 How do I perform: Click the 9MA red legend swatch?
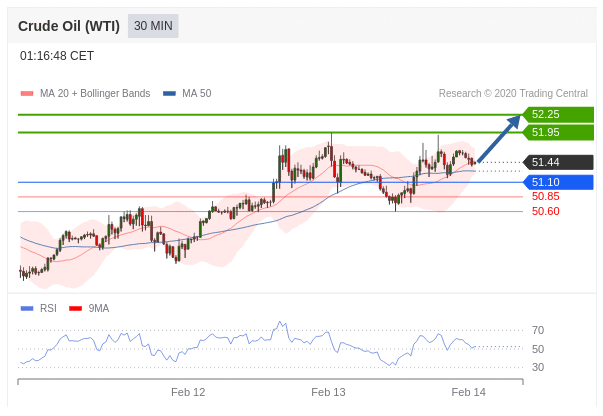point(75,308)
